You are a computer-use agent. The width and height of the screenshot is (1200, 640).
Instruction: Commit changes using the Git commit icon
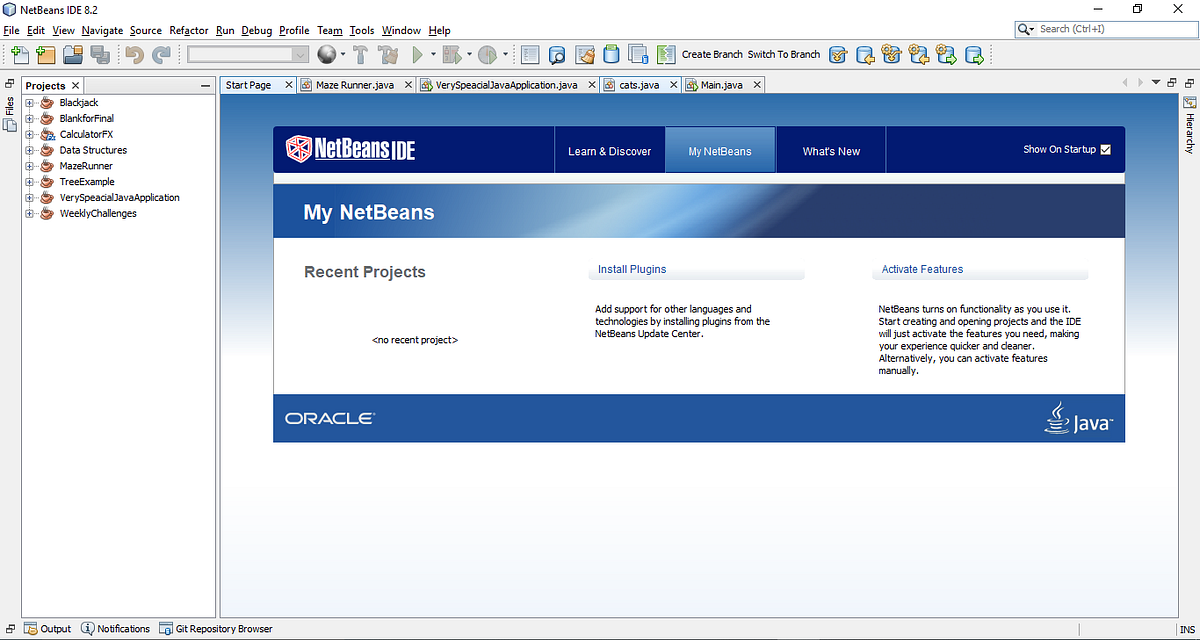(x=838, y=54)
